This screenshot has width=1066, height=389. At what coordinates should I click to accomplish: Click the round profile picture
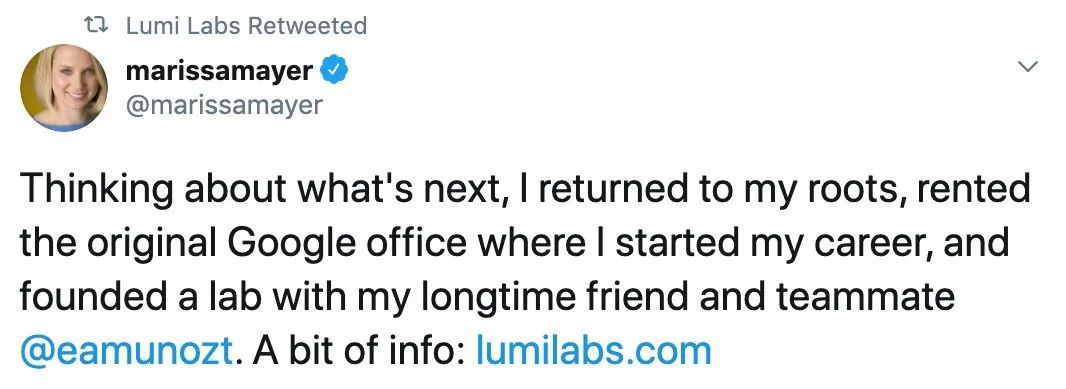pyautogui.click(x=64, y=88)
